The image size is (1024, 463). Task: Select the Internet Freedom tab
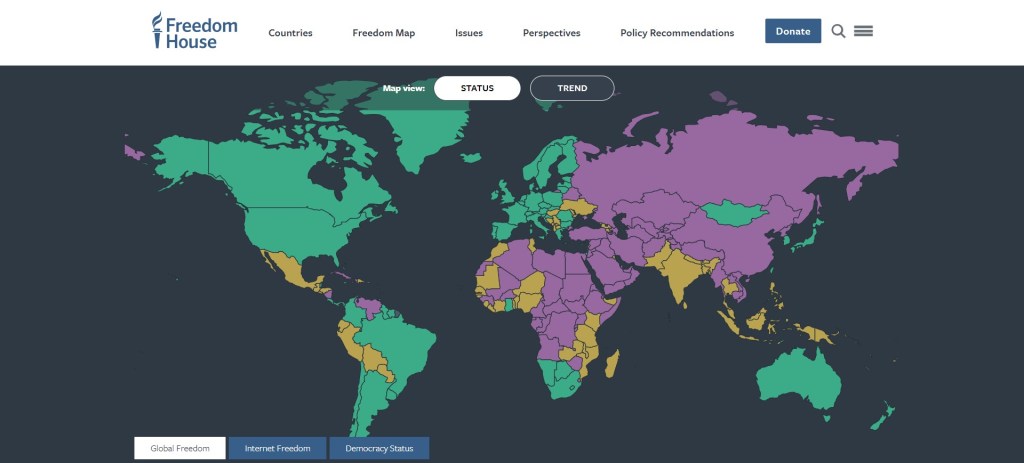[x=278, y=448]
